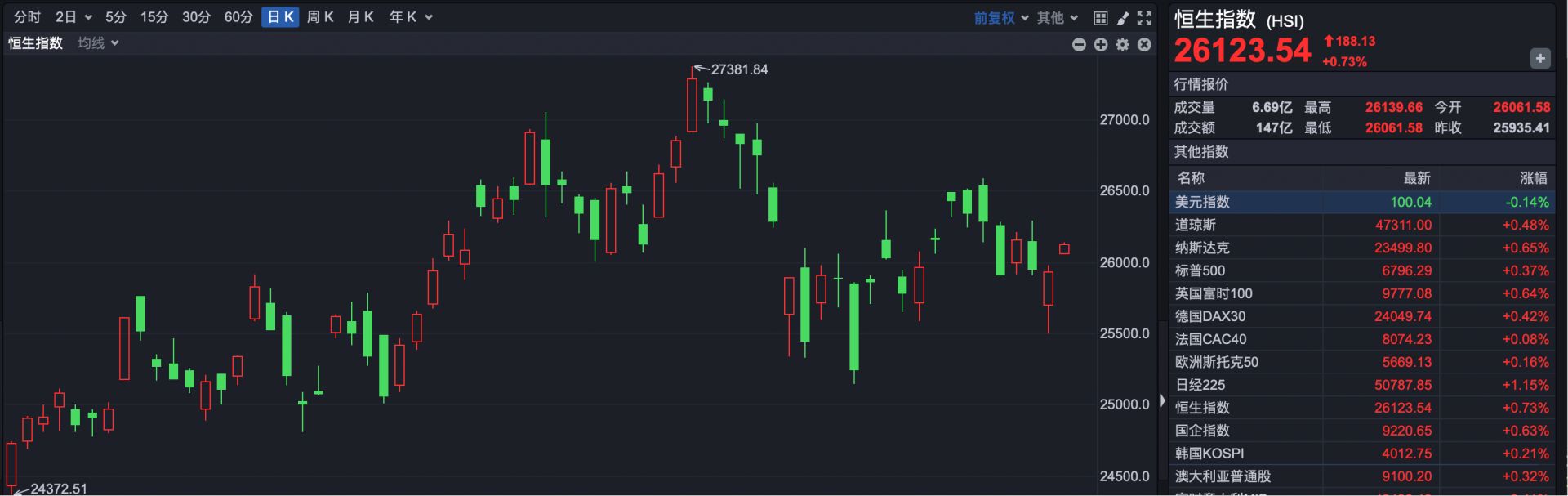Zoom out the chart with minus icon

point(1079,45)
